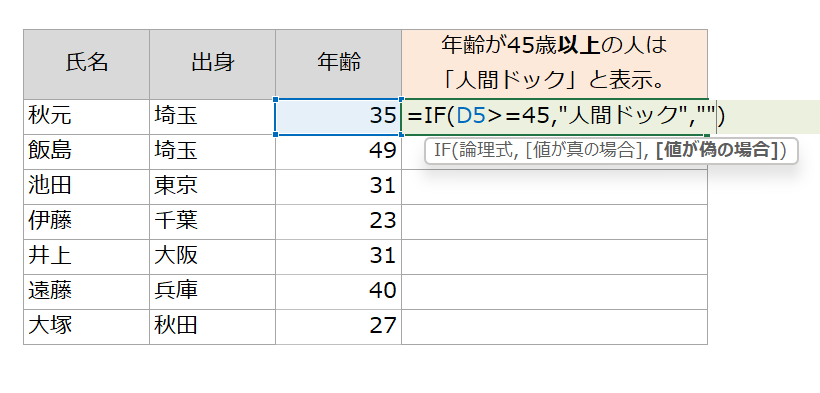The height and width of the screenshot is (393, 820).
Task: Select the 出身 header cell
Action: [212, 64]
